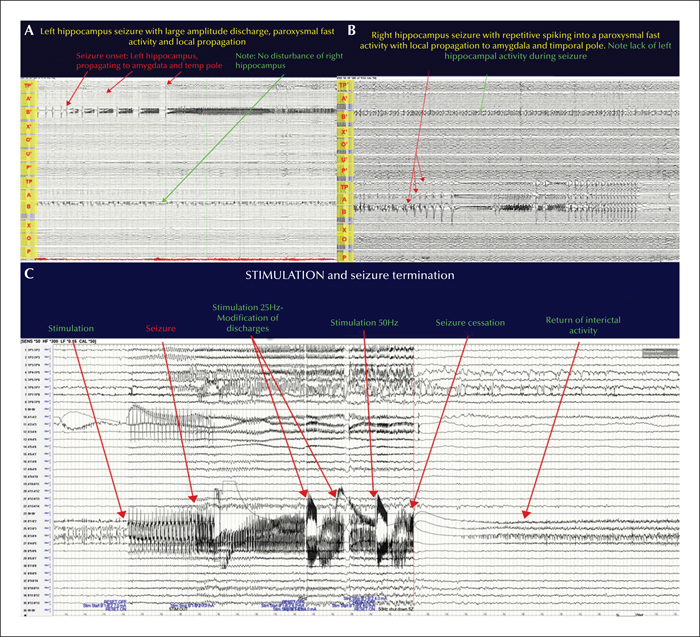The width and height of the screenshot is (700, 637).
Task: Click the U' electrode label in panel A
Action: tap(29, 154)
